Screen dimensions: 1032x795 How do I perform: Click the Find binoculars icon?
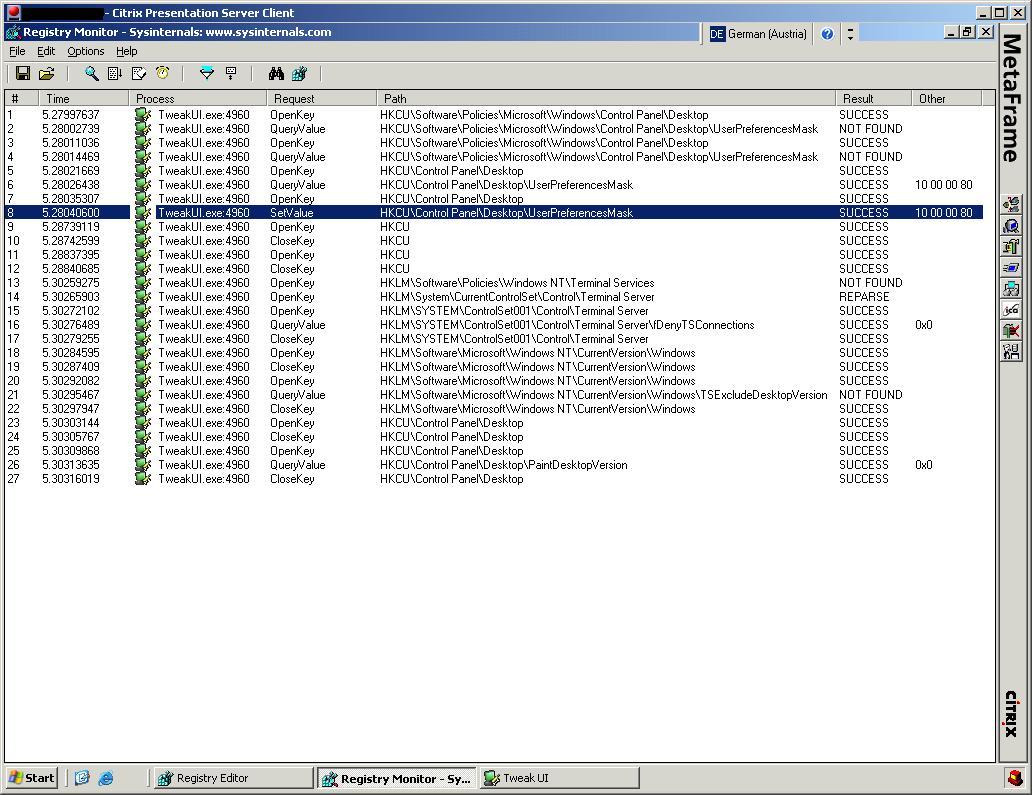[276, 73]
